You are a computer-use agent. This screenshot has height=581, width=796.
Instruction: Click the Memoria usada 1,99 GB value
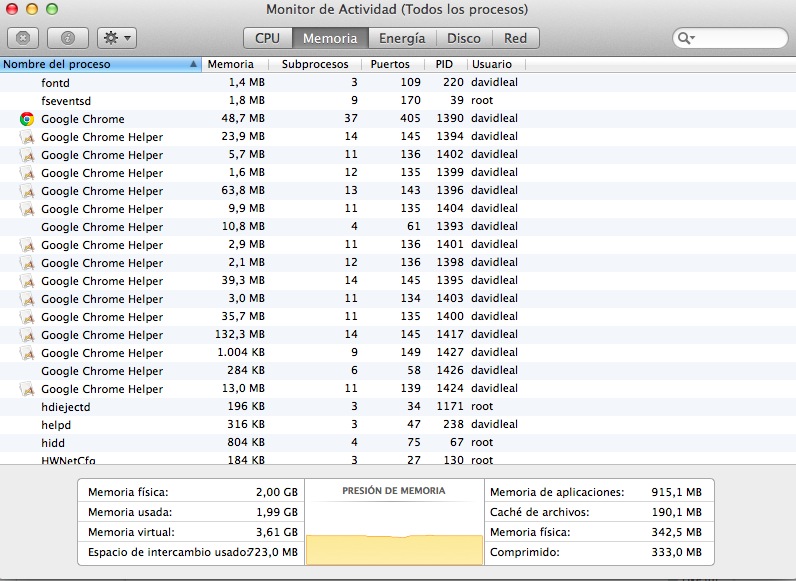pos(277,512)
